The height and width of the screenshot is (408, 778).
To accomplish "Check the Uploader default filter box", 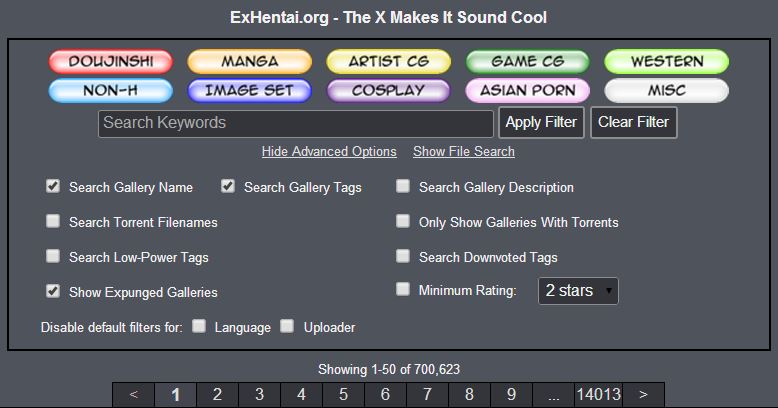I will point(287,326).
